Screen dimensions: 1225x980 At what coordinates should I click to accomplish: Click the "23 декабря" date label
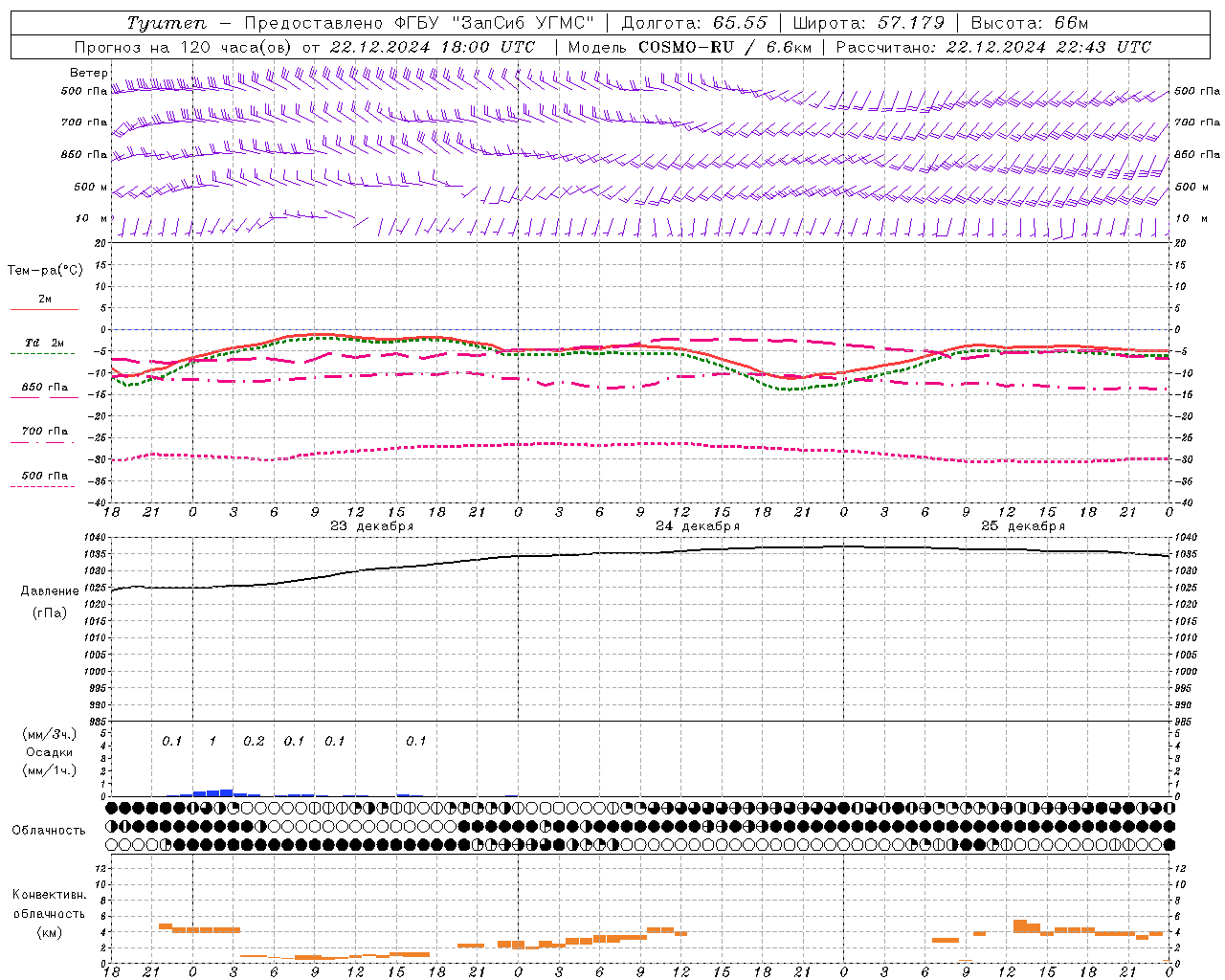(372, 526)
